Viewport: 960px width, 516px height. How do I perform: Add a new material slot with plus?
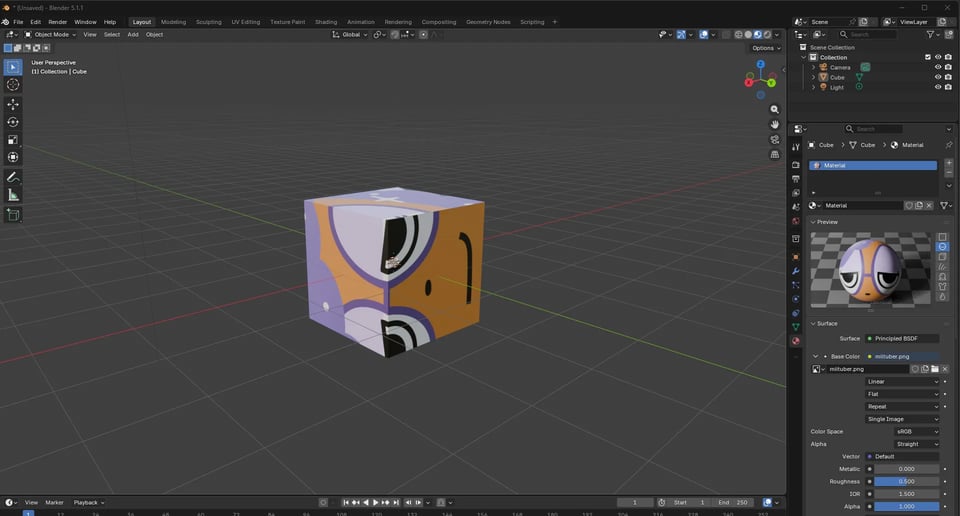point(948,163)
